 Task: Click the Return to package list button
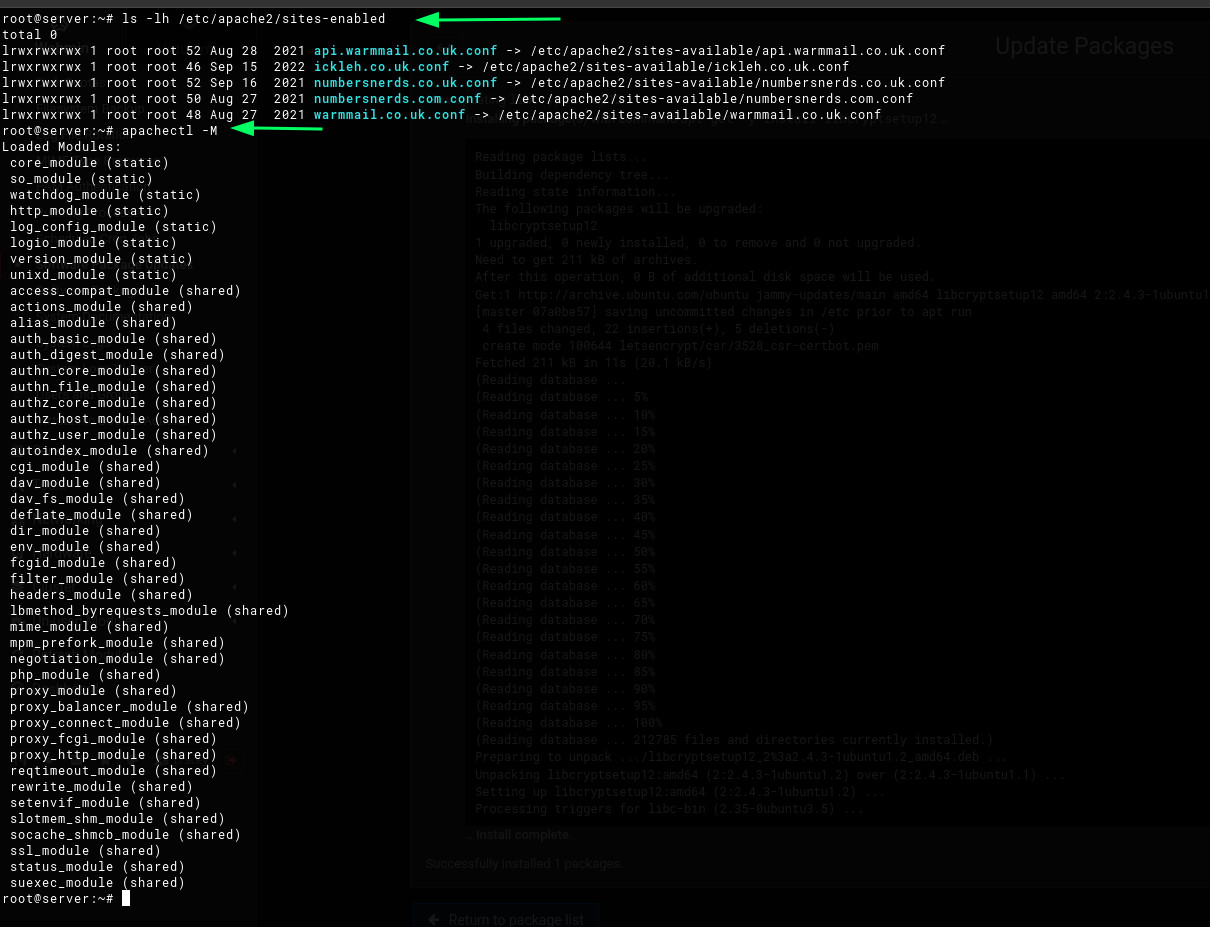coord(506,918)
